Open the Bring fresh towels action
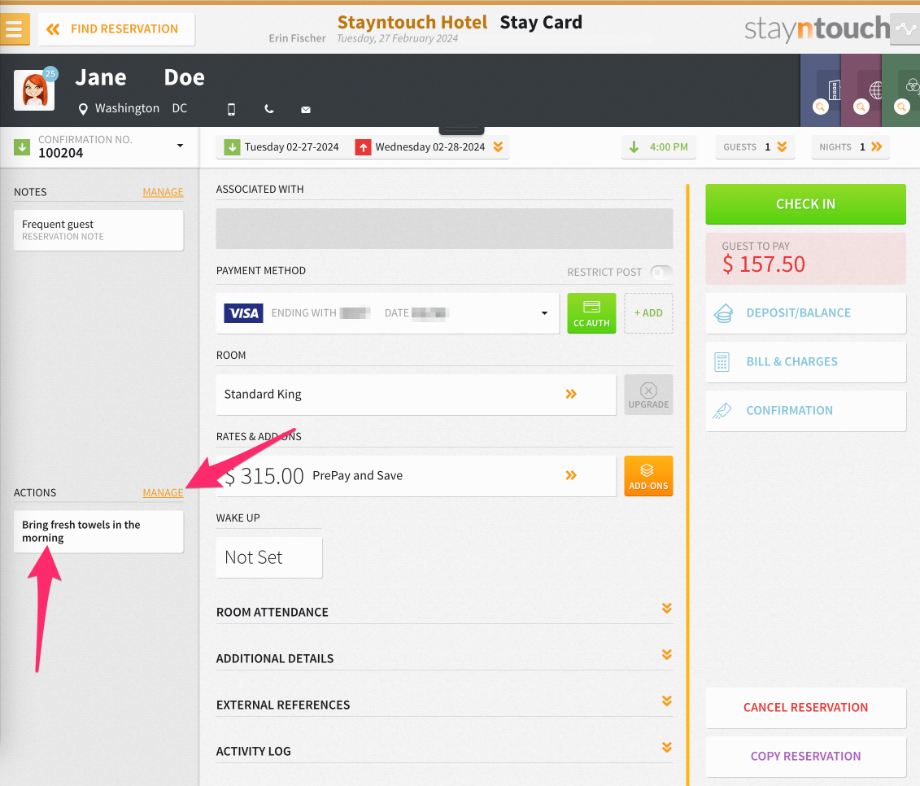The image size is (920, 786). pos(99,531)
